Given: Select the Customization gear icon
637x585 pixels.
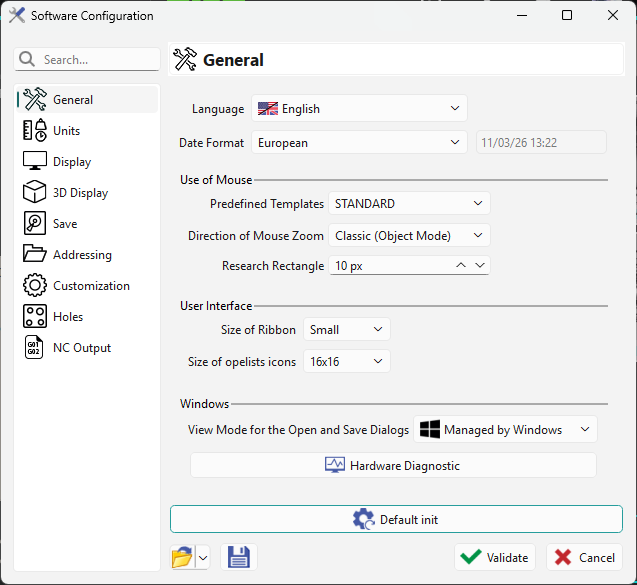Looking at the screenshot, I should (x=35, y=285).
